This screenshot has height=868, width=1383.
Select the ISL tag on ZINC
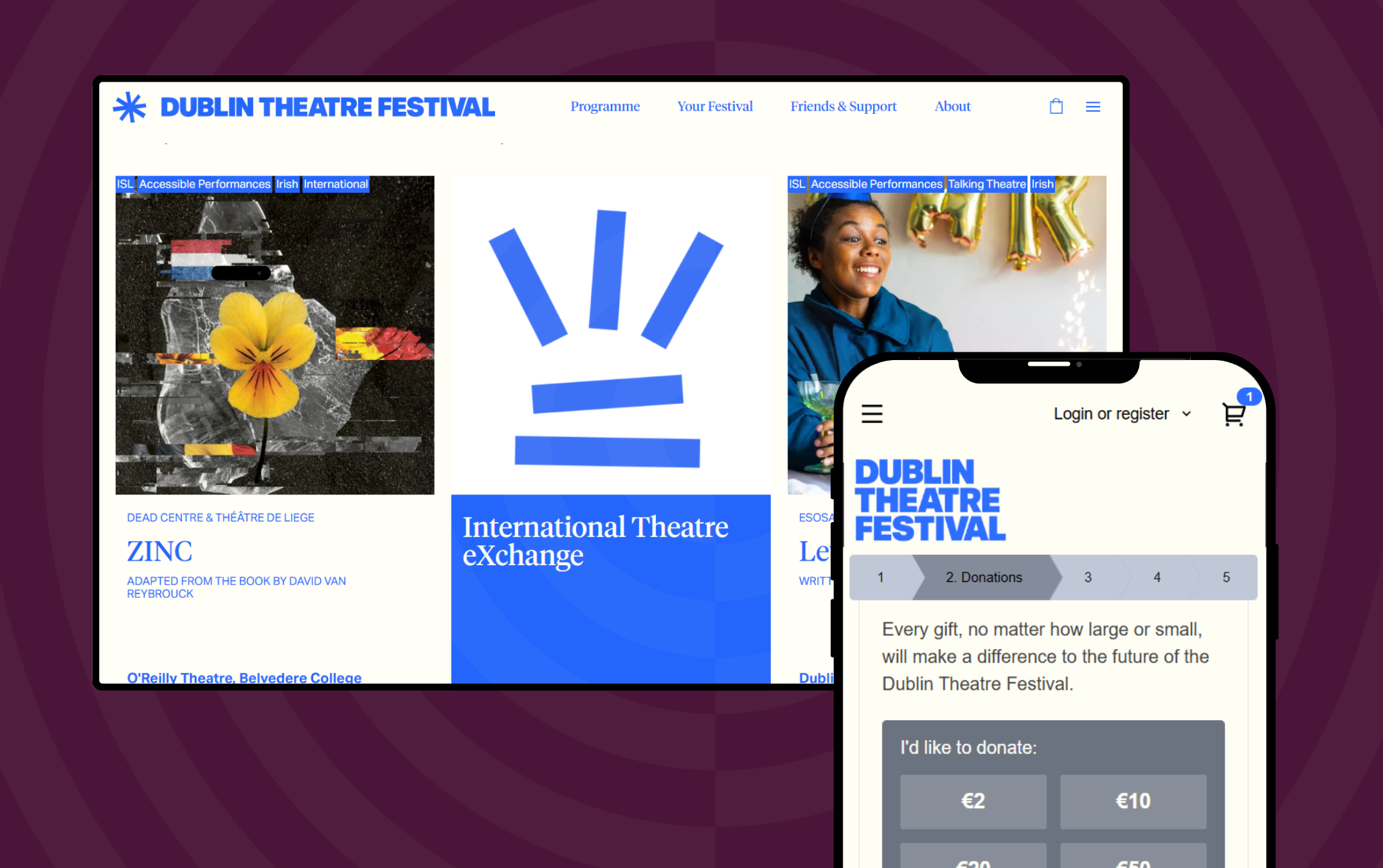(125, 184)
